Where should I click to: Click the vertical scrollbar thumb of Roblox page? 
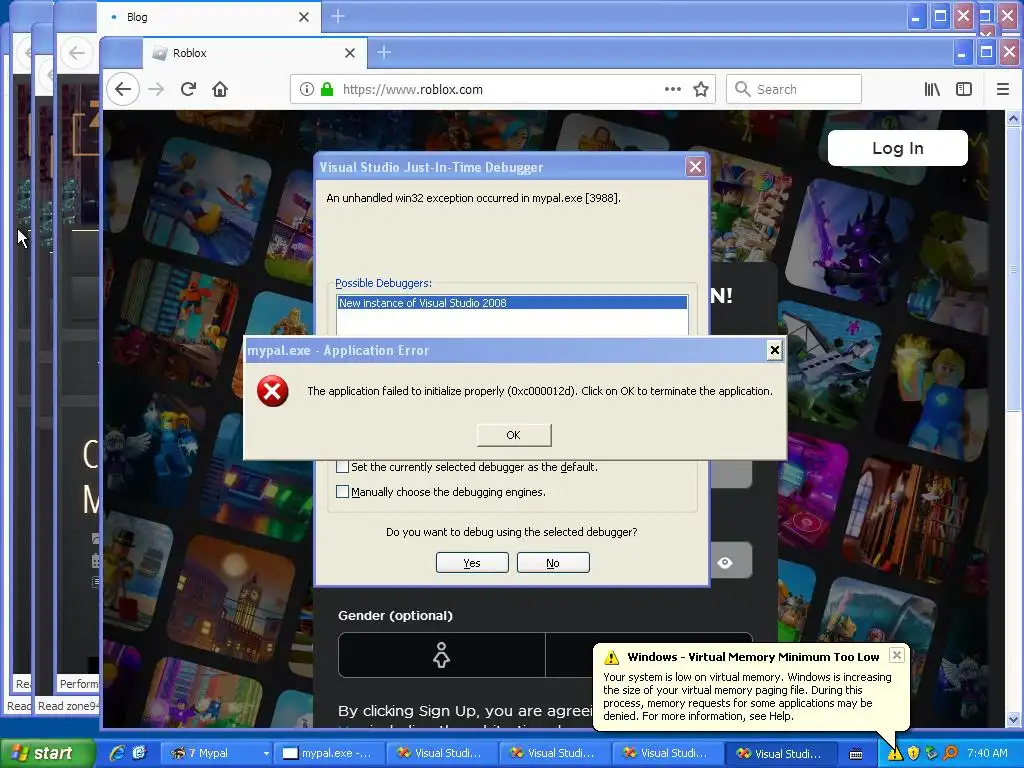pos(1013,269)
